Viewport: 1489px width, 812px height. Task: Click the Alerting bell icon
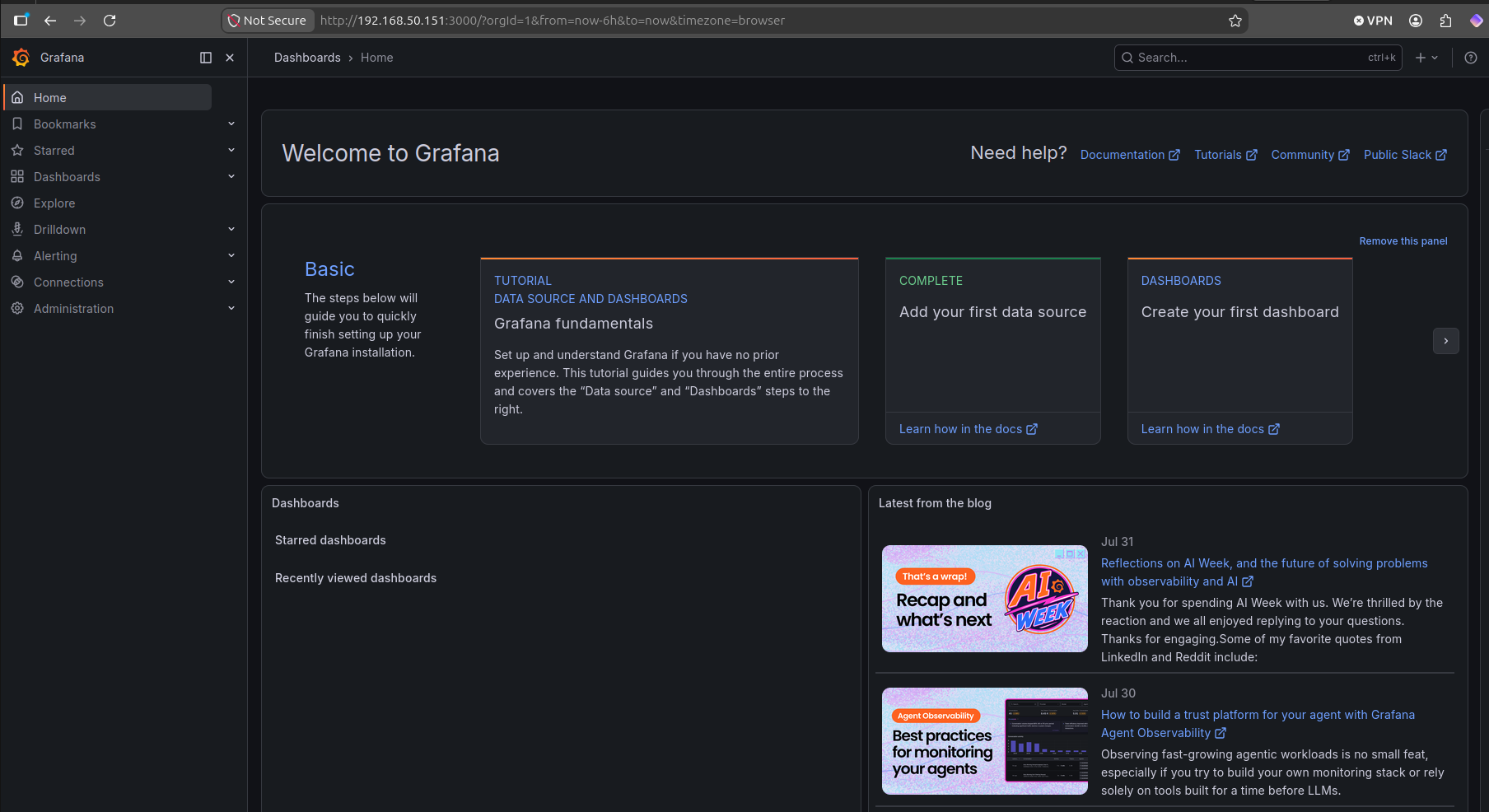coord(17,255)
